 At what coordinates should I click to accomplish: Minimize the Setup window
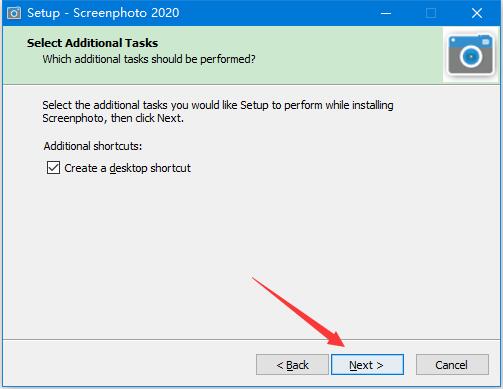click(x=386, y=13)
